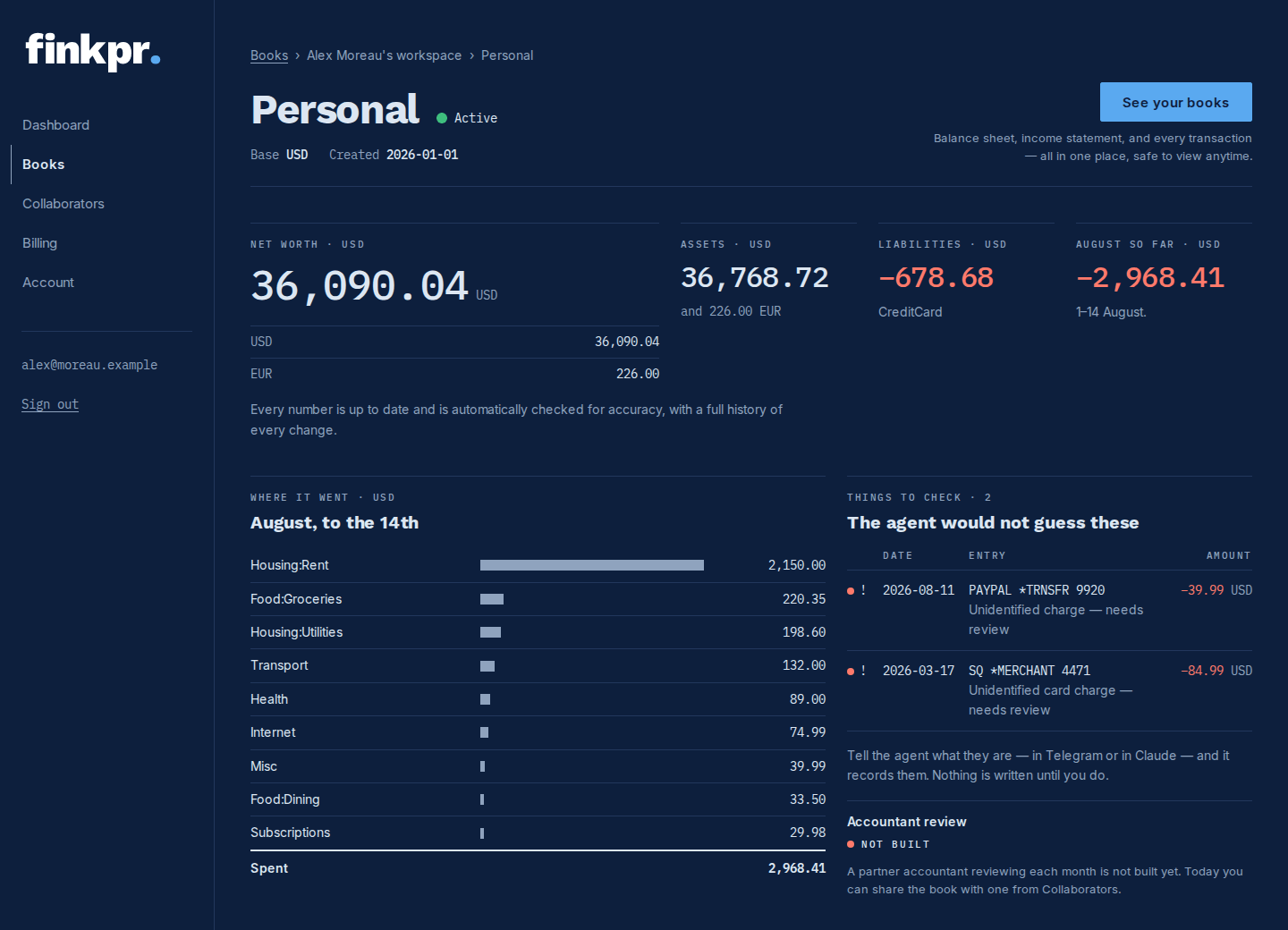
Task: Click amount -39.99 USD
Action: click(x=1216, y=590)
